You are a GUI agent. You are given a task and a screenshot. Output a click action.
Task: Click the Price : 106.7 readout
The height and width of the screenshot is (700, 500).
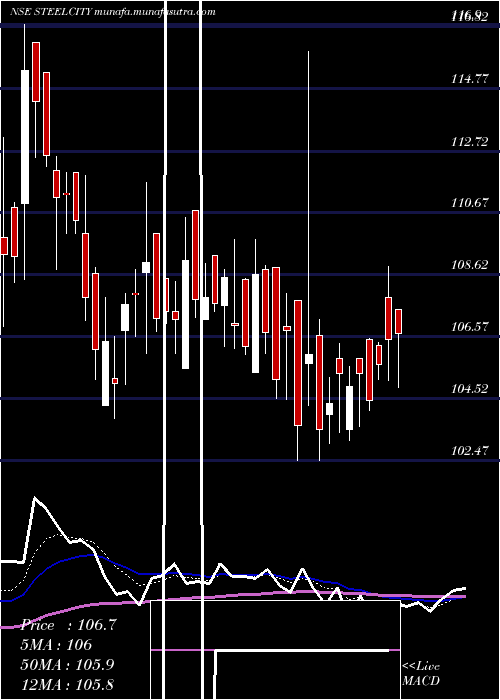pyautogui.click(x=69, y=625)
